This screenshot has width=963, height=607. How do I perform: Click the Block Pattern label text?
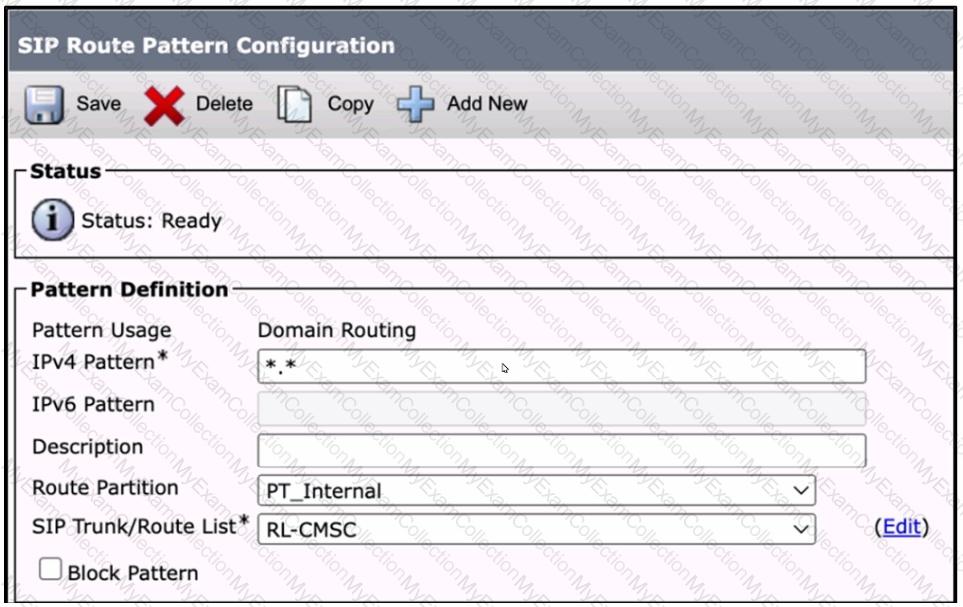[133, 573]
